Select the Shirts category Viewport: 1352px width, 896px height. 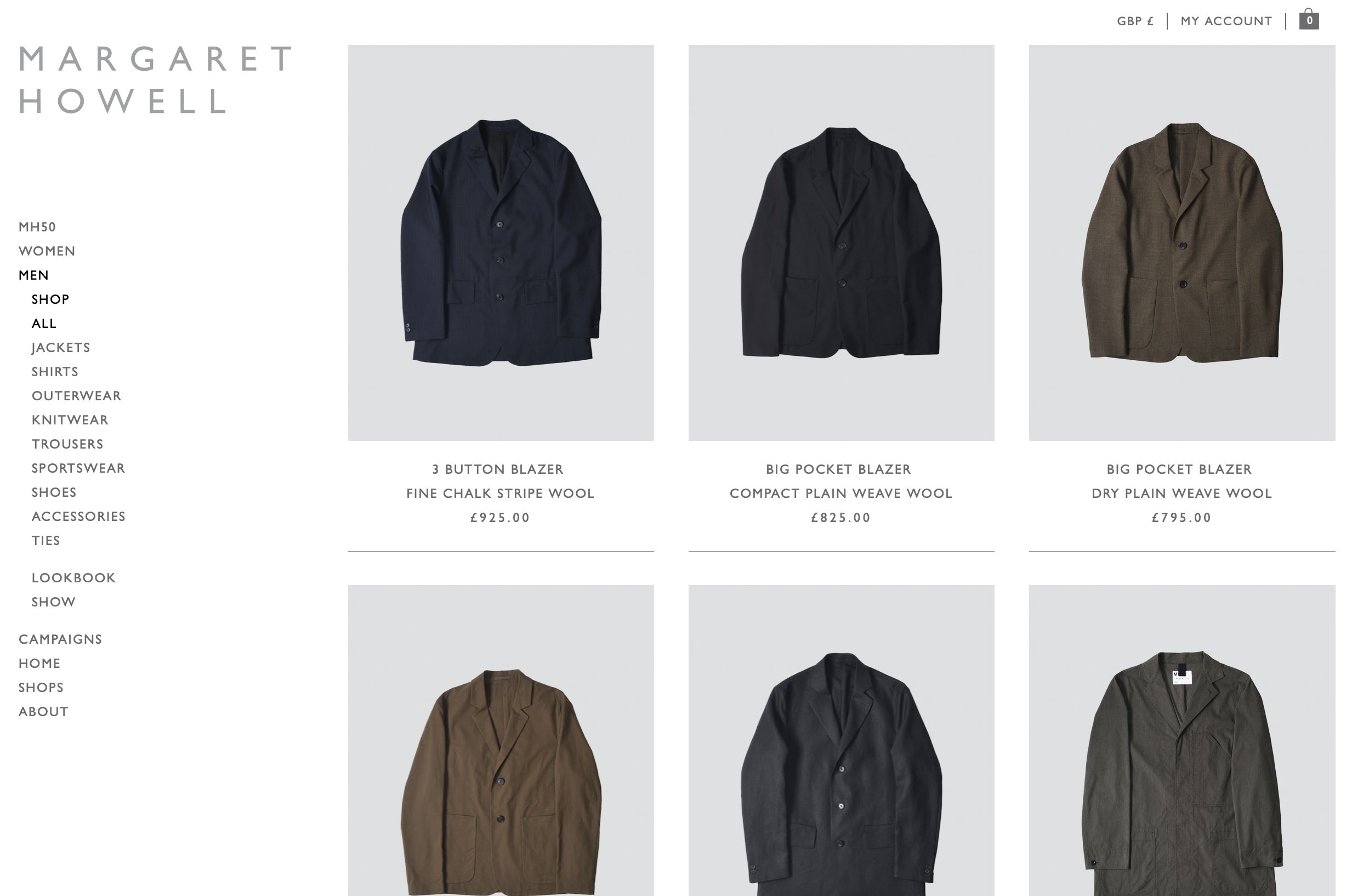pos(55,371)
